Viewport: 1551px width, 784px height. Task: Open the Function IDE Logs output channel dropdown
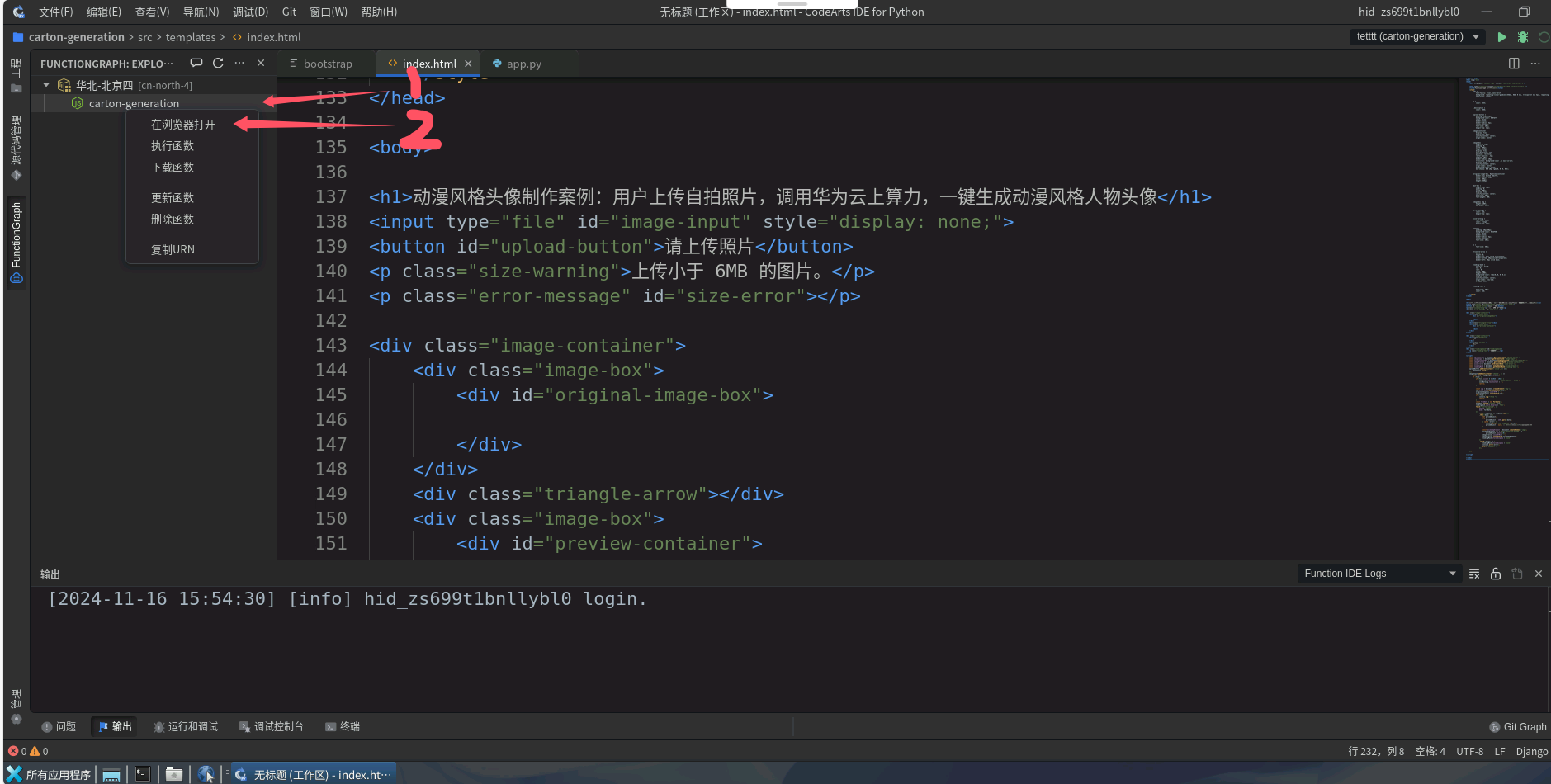click(1378, 574)
